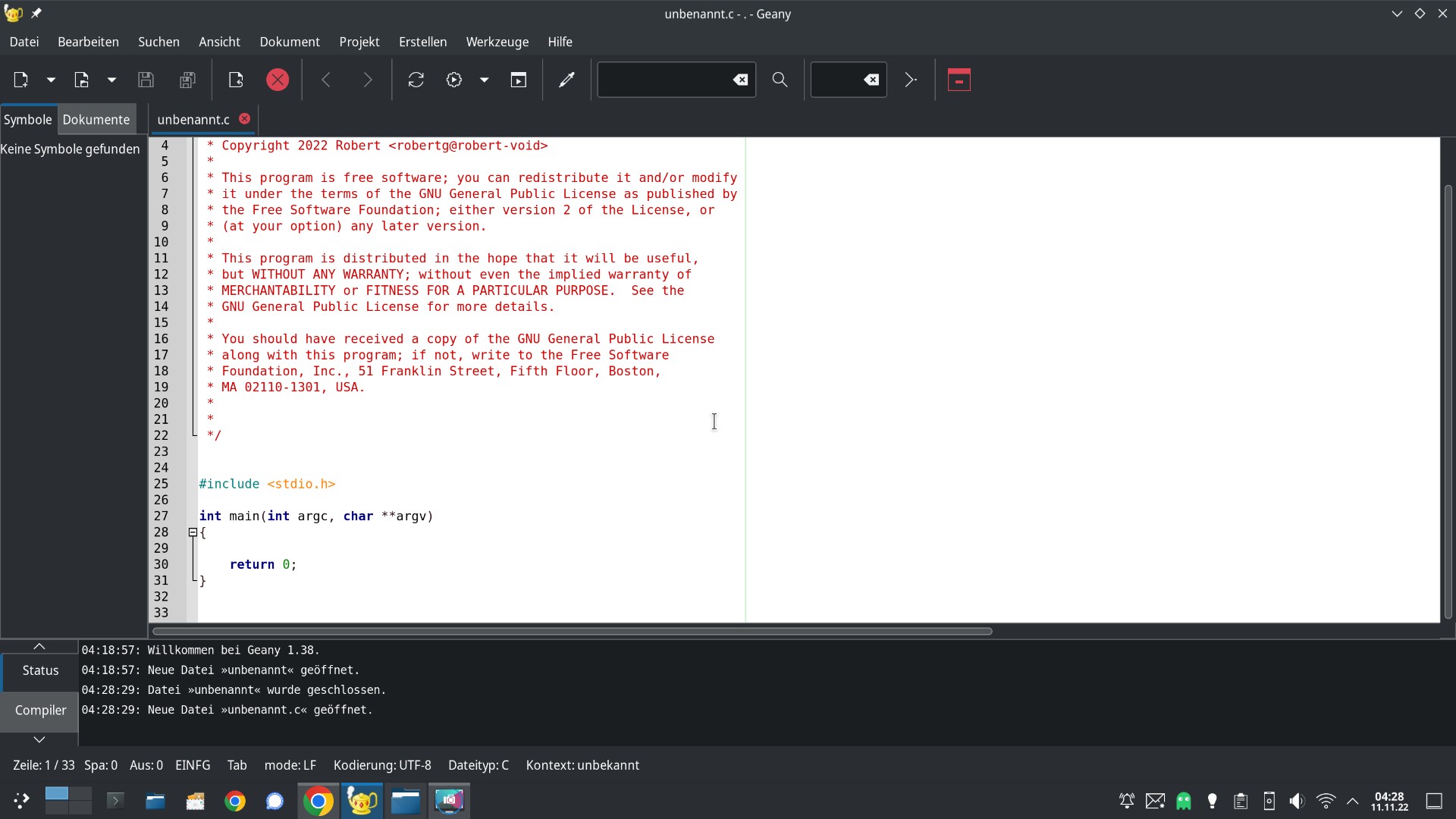Viewport: 1456px width, 819px height.
Task: Click the red quit Geany toolbar icon
Action: (959, 80)
